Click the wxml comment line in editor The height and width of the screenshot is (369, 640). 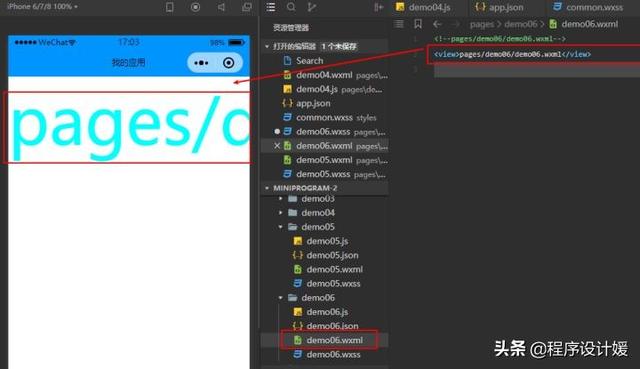[x=500, y=39]
